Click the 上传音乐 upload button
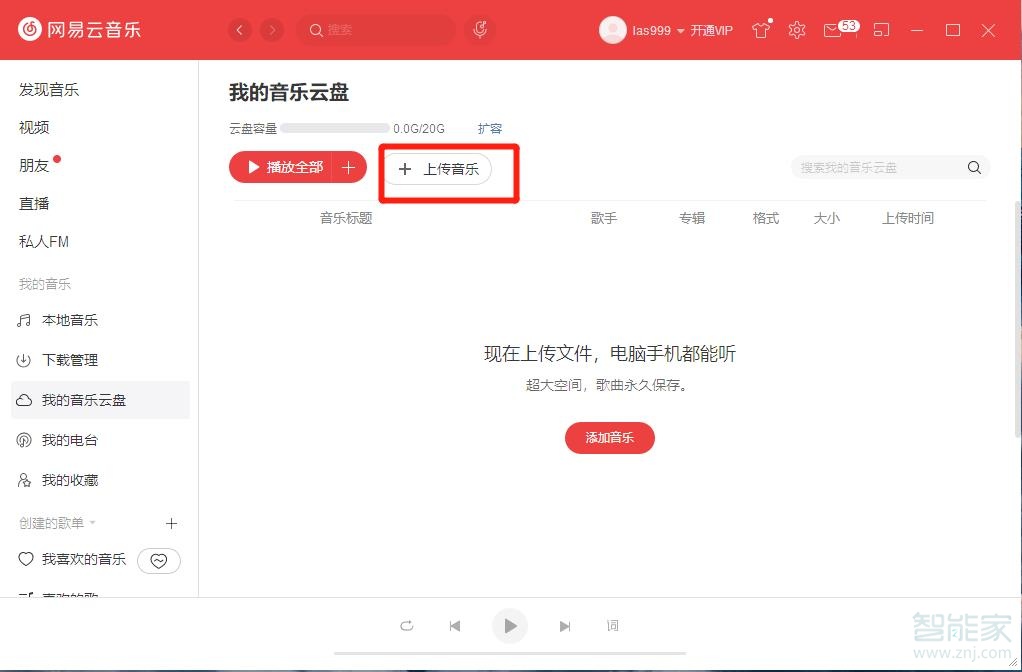The width and height of the screenshot is (1022, 672). point(441,169)
